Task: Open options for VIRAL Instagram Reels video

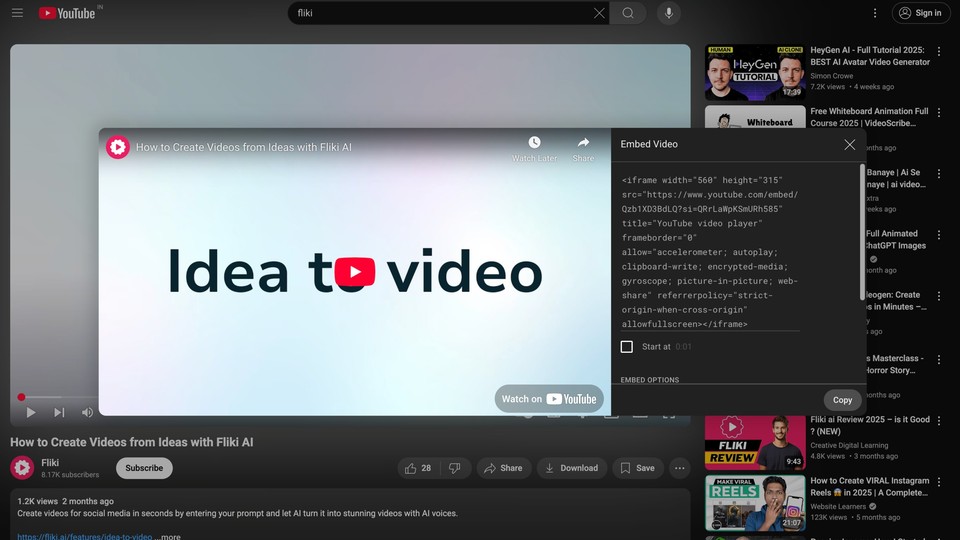Action: (x=939, y=482)
